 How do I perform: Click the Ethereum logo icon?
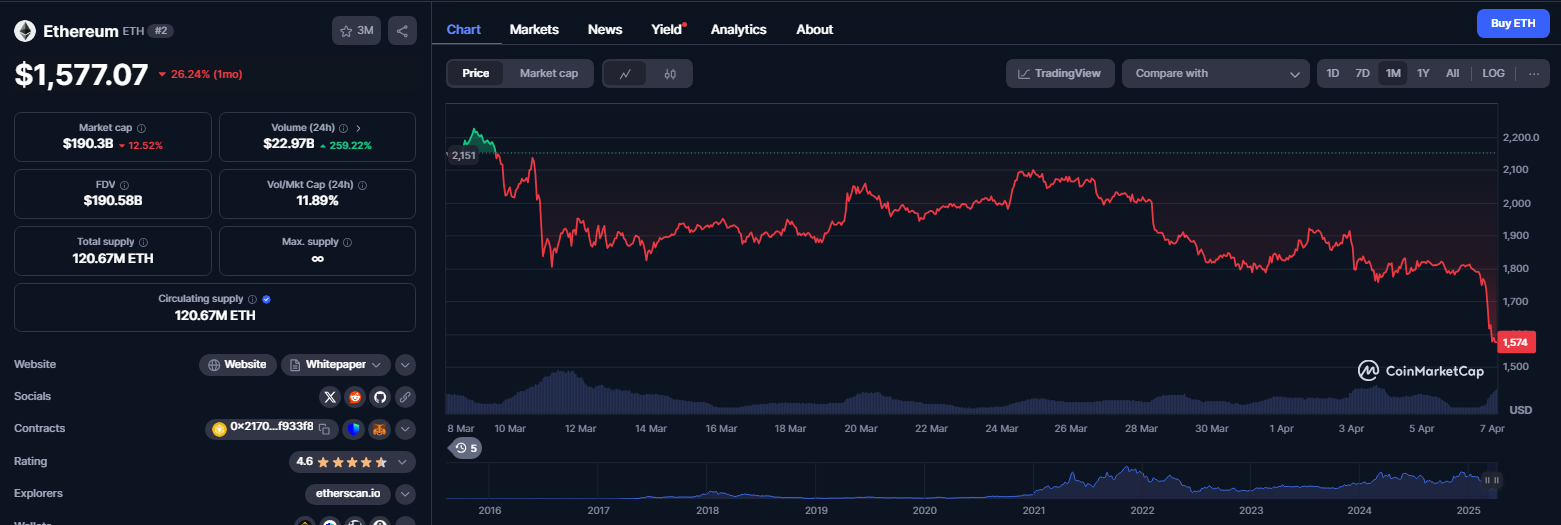(x=25, y=31)
